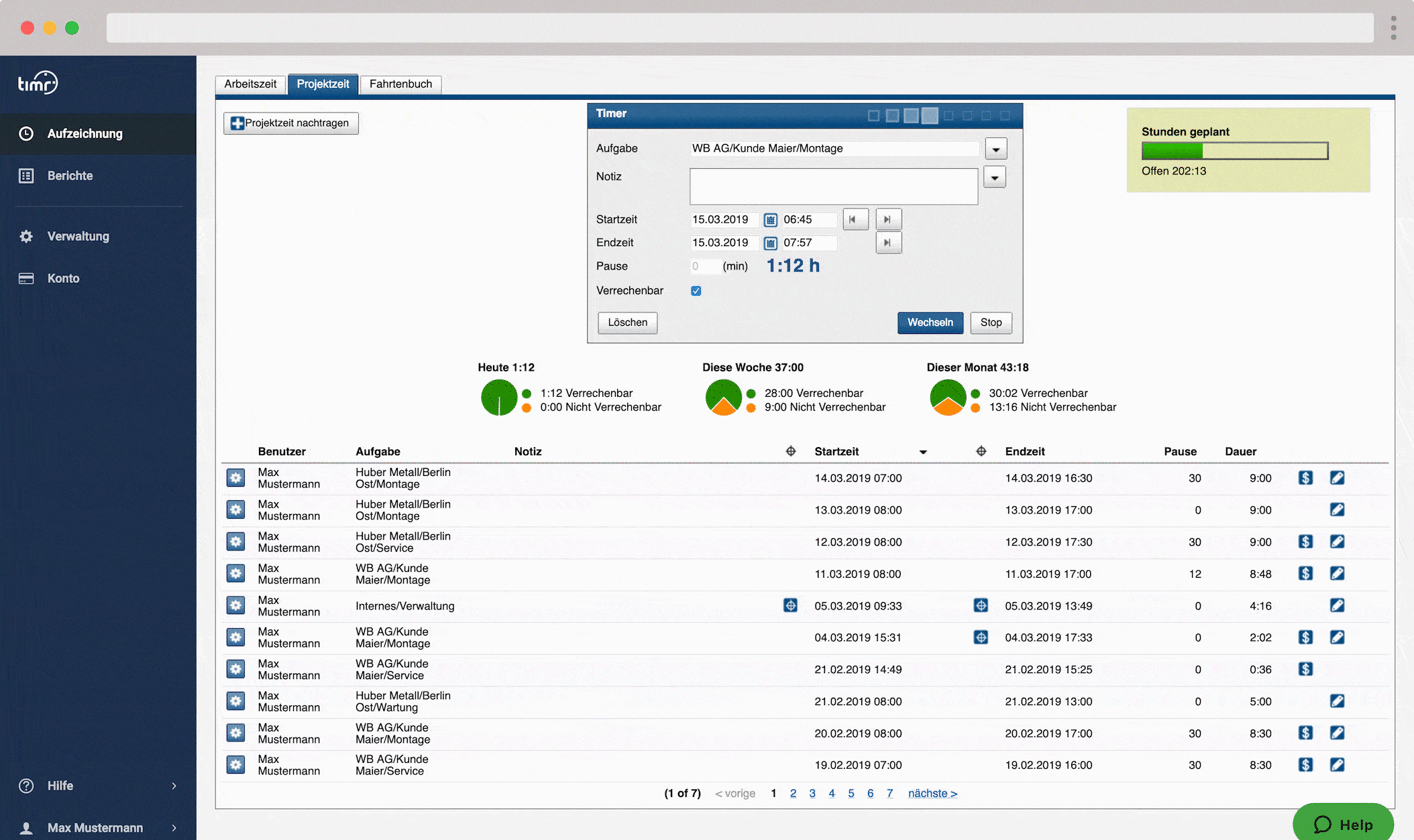The width and height of the screenshot is (1414, 840).
Task: Click the nächste > link
Action: pos(932,793)
